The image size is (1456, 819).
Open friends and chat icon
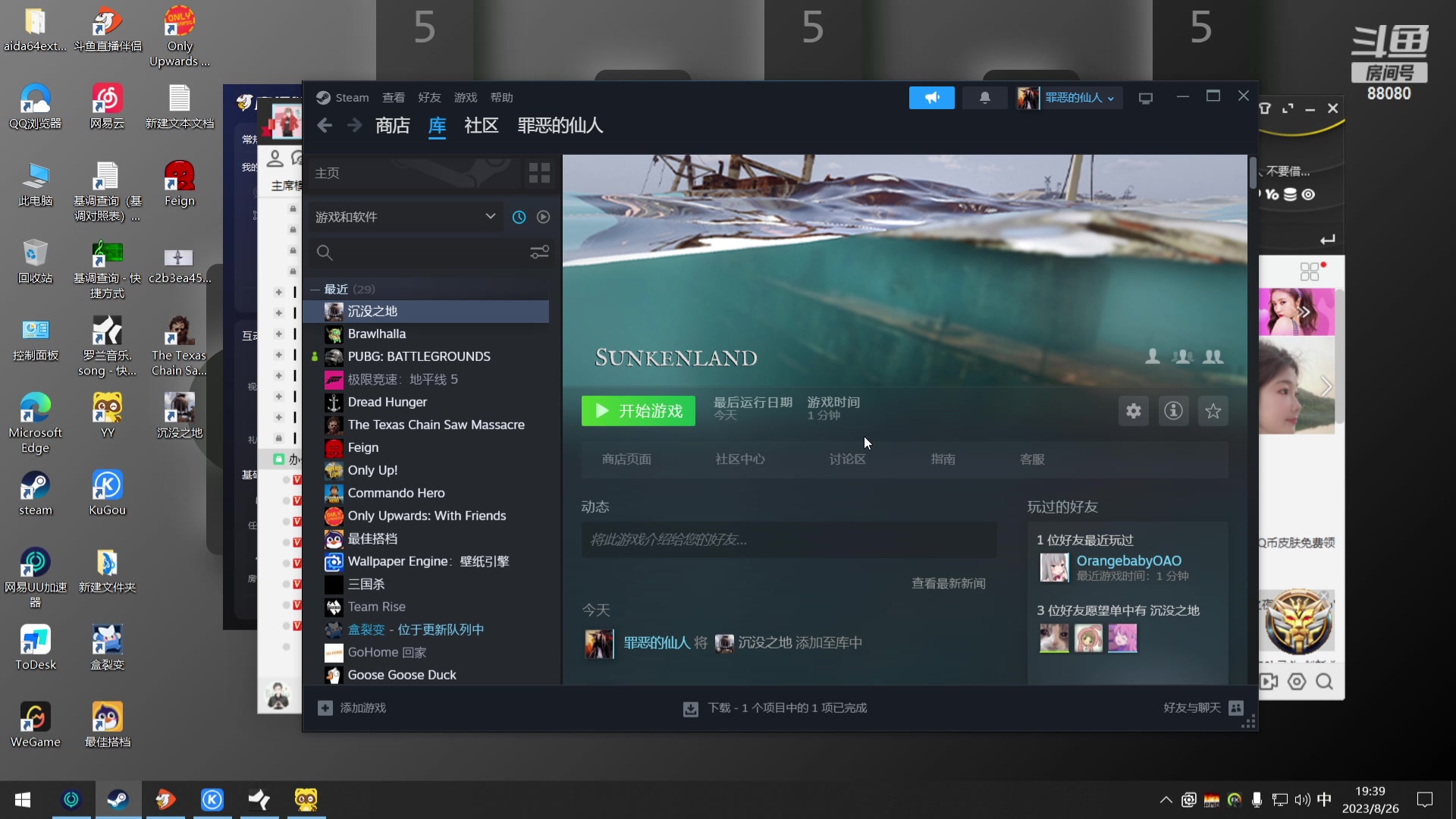1236,708
